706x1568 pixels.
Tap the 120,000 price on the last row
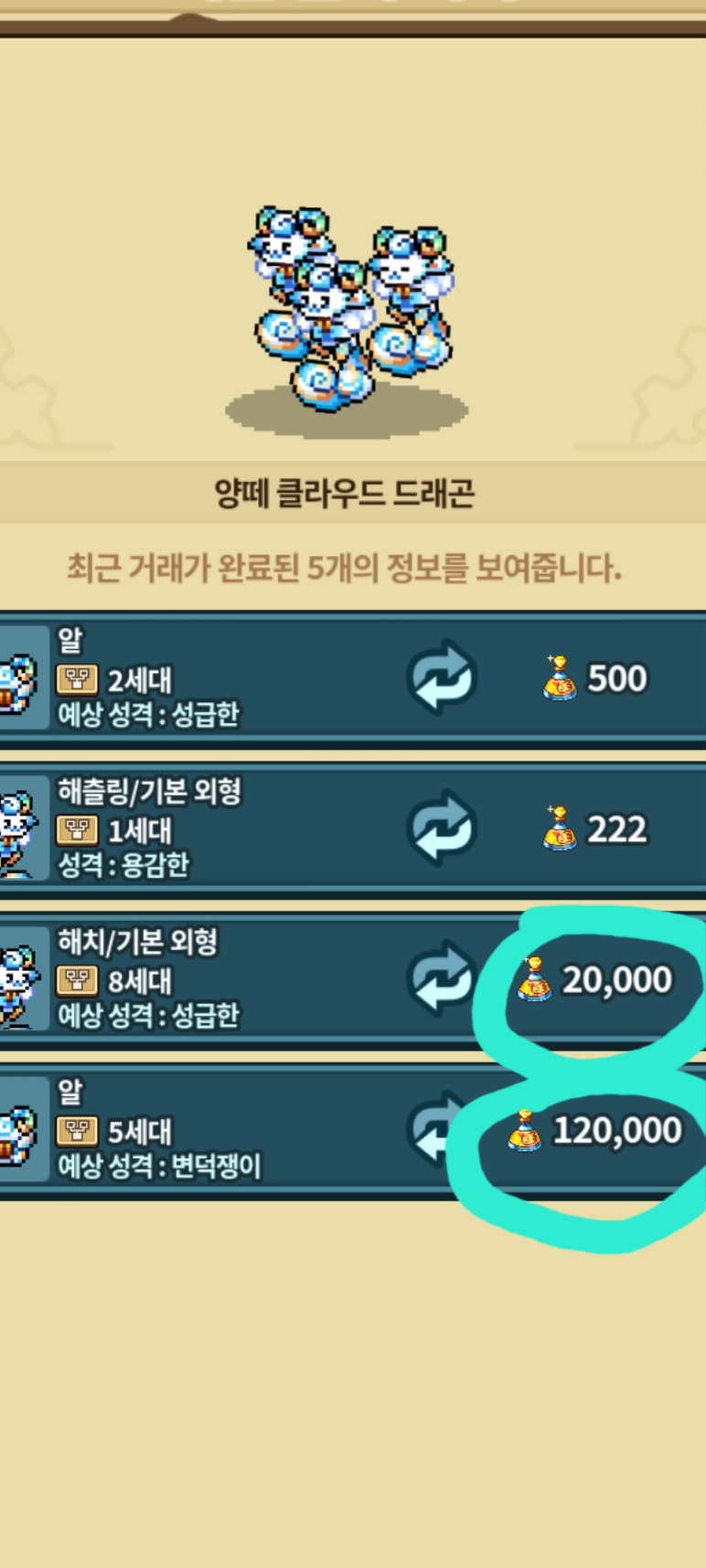click(x=617, y=1131)
